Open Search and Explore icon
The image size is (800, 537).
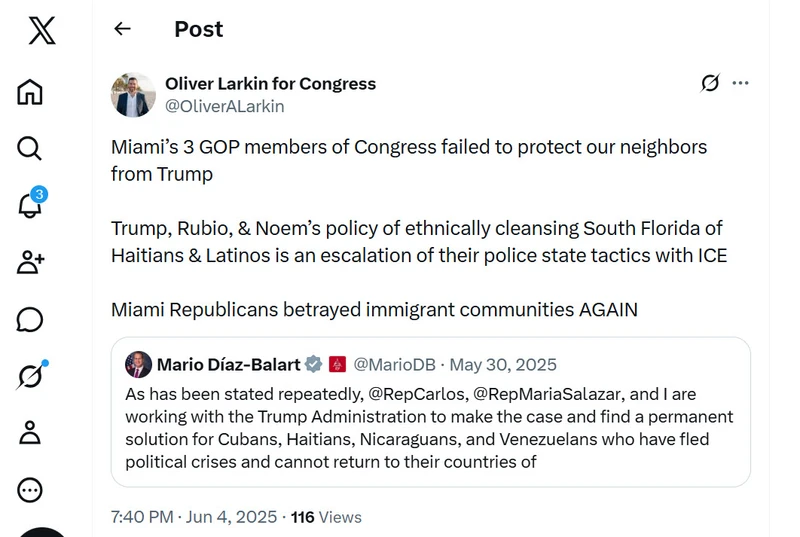[x=29, y=148]
